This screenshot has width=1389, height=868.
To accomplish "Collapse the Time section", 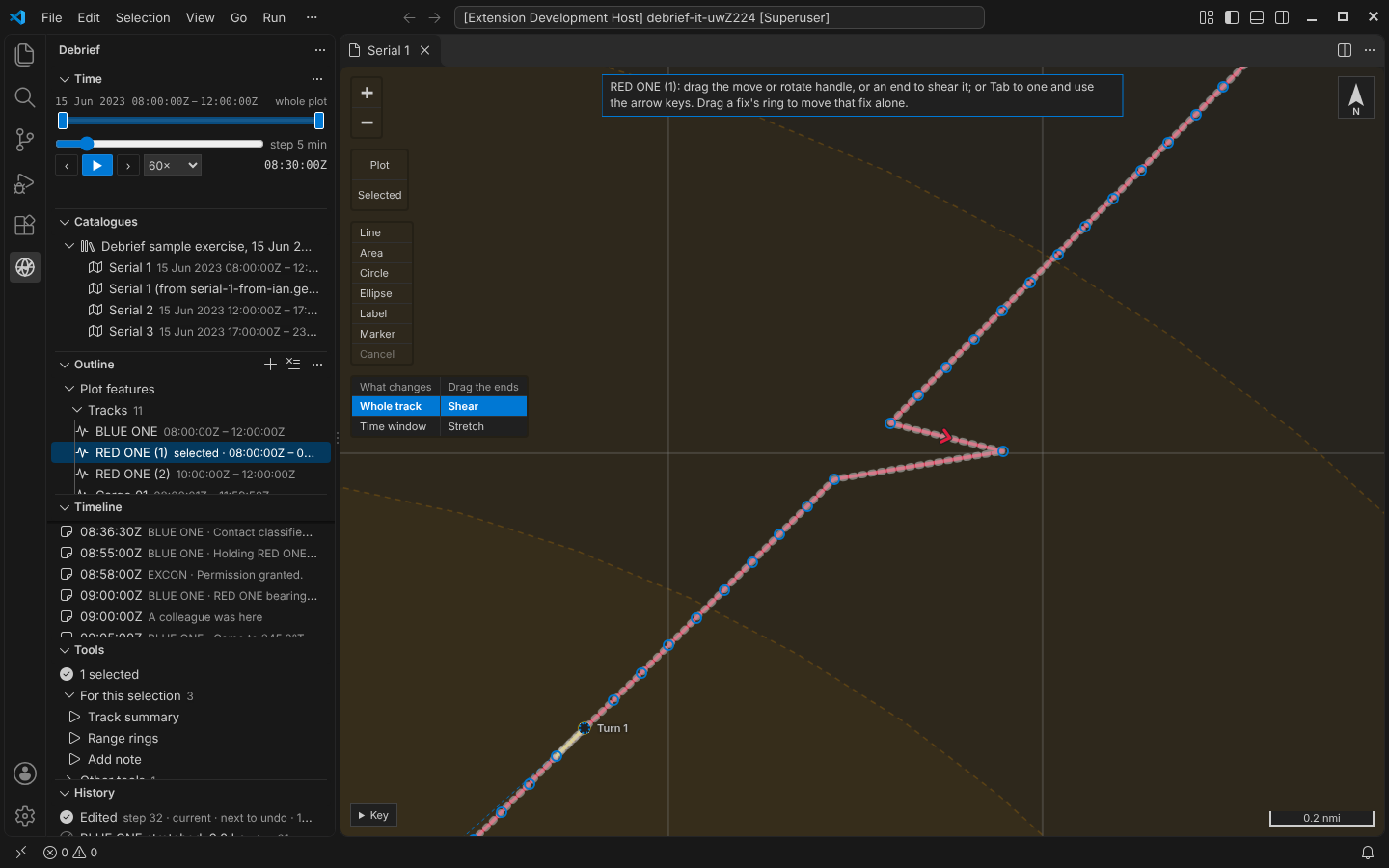I will pos(65,79).
